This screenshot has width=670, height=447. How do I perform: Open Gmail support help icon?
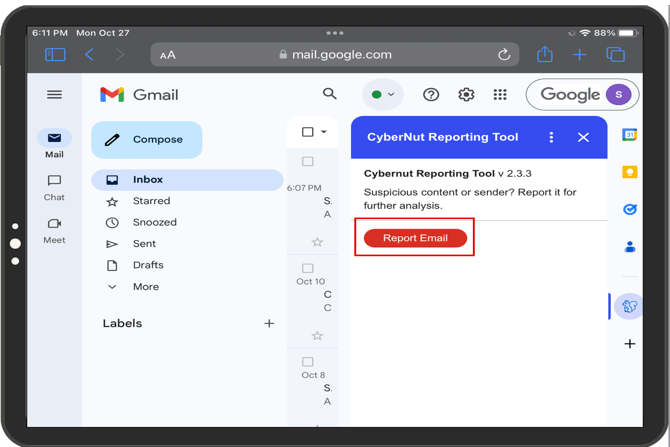[431, 94]
